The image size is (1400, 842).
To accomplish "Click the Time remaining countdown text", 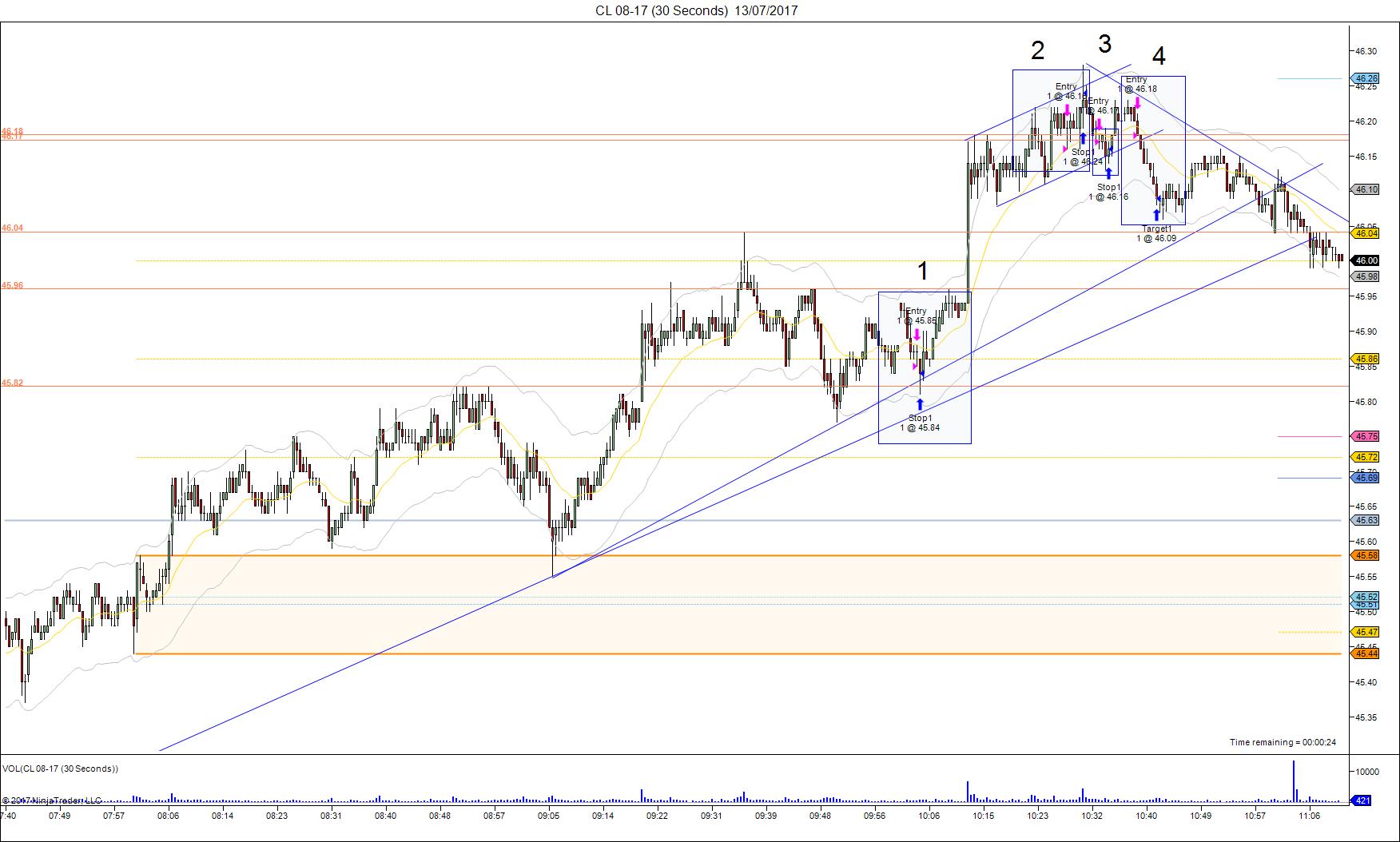I will (x=1283, y=742).
